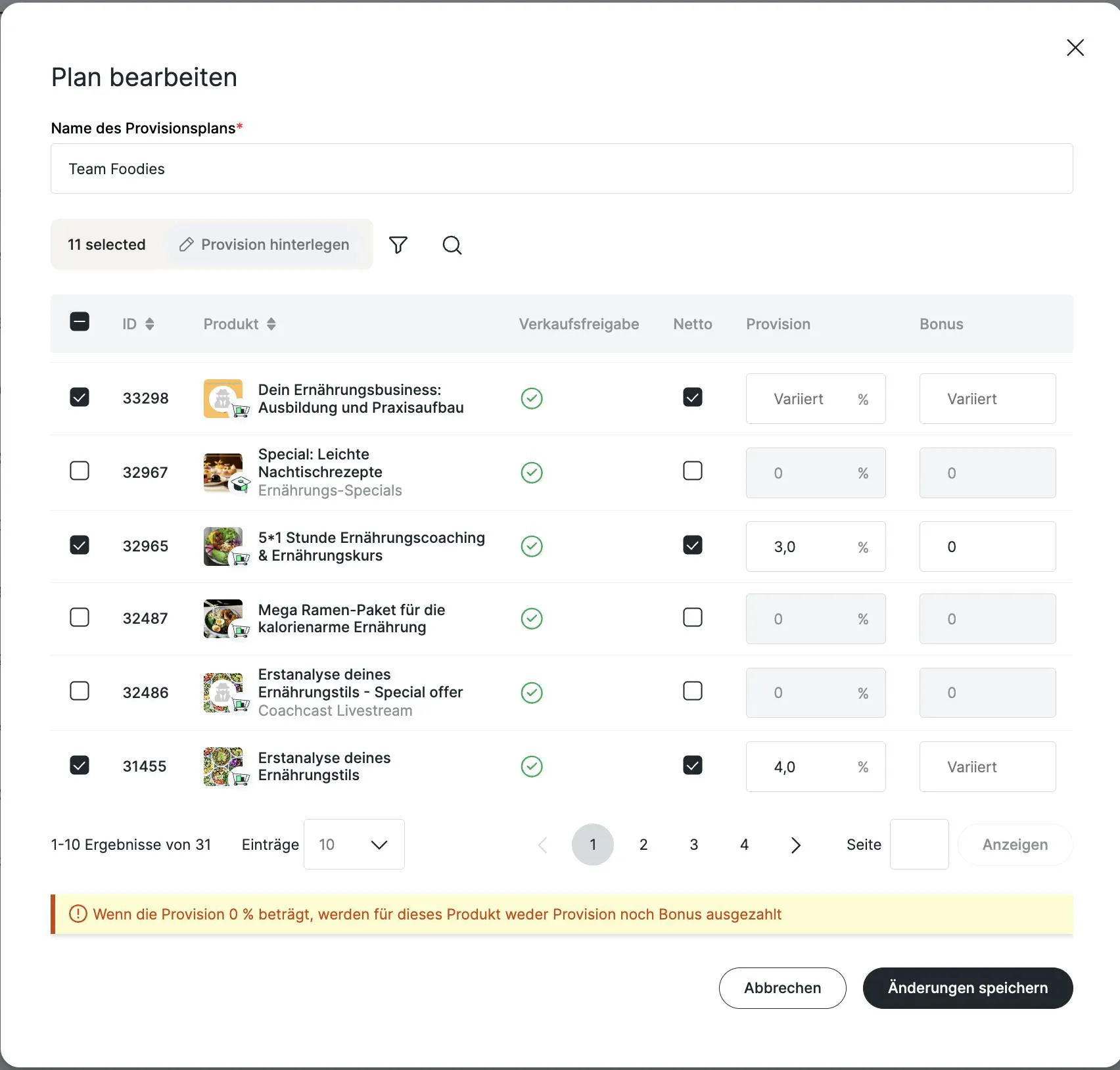Go to page 4
Image resolution: width=1120 pixels, height=1070 pixels.
click(744, 845)
